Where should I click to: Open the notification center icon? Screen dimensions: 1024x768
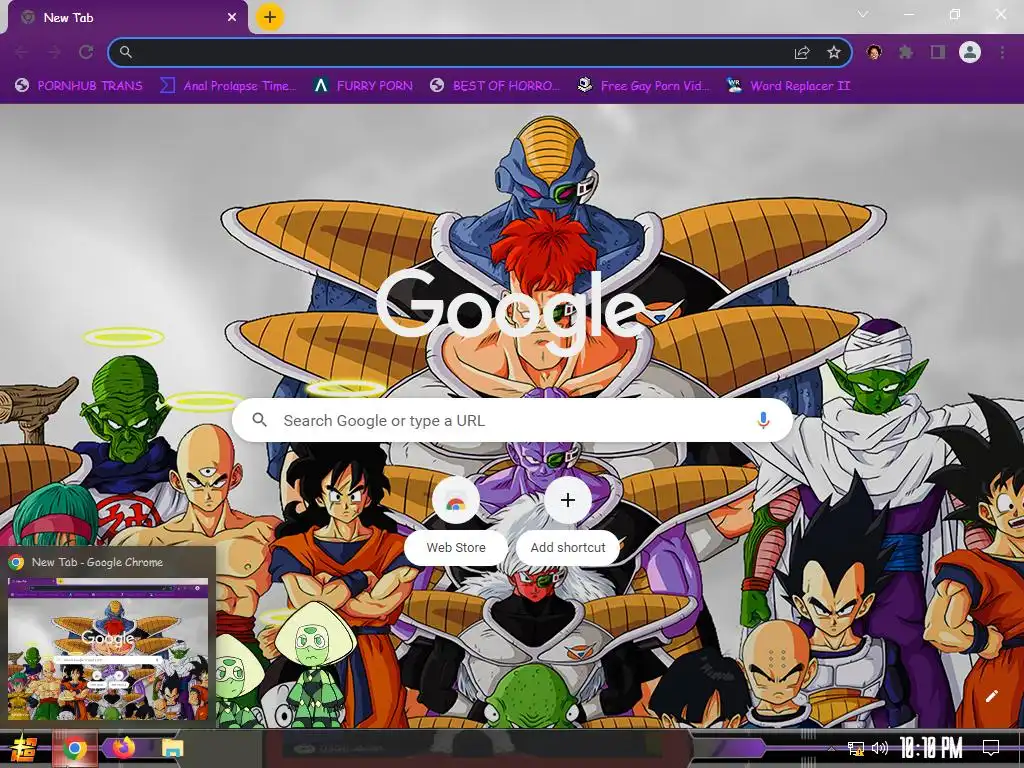click(x=991, y=748)
